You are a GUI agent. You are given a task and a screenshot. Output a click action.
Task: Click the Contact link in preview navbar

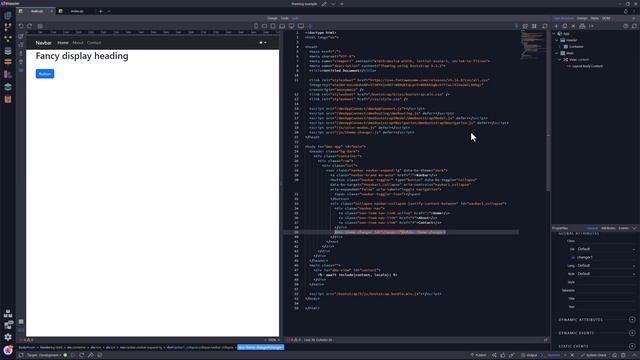(x=94, y=42)
